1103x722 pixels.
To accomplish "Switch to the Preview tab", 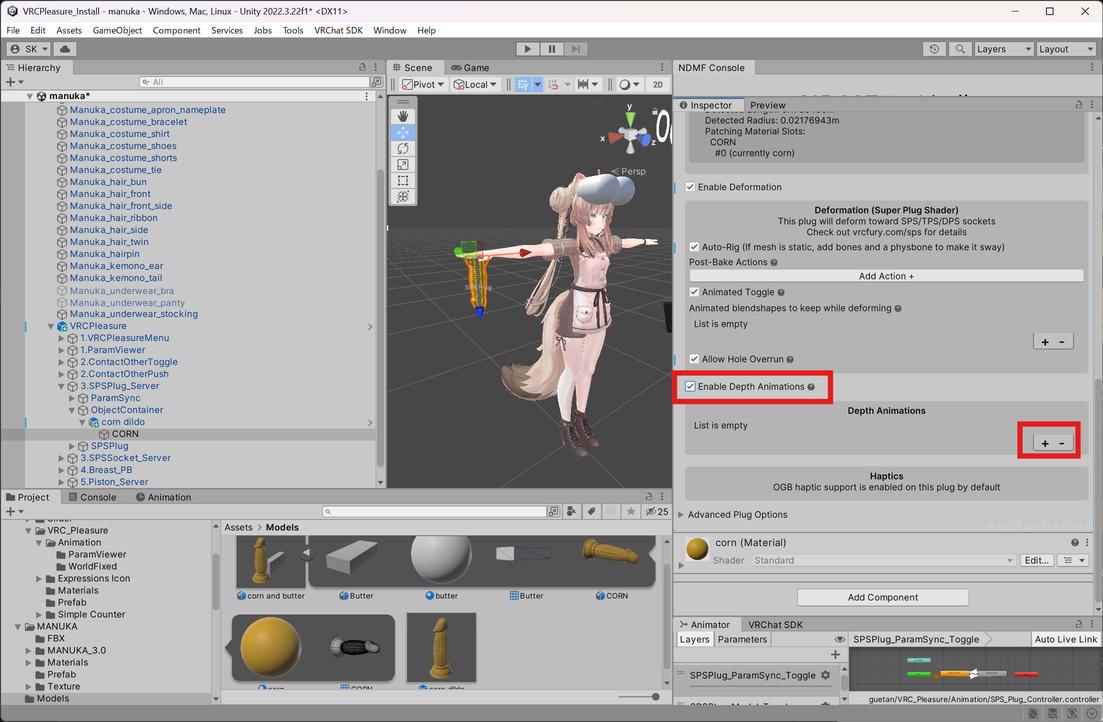I will coord(767,105).
